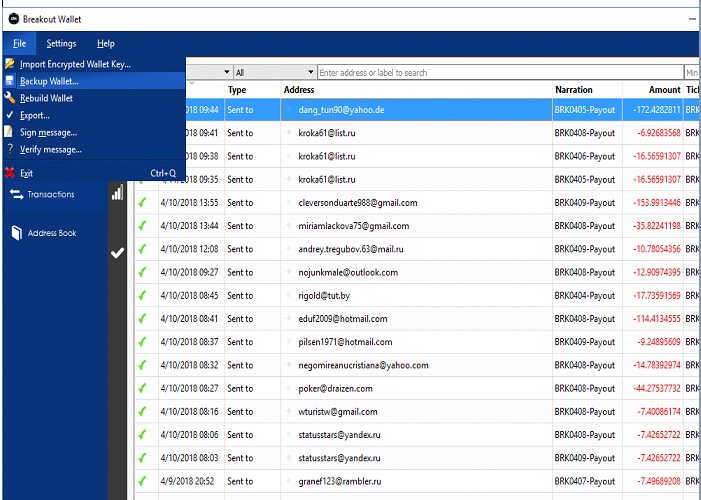Select Backup Wallet from File menu
The width and height of the screenshot is (701, 500).
pyautogui.click(x=94, y=81)
